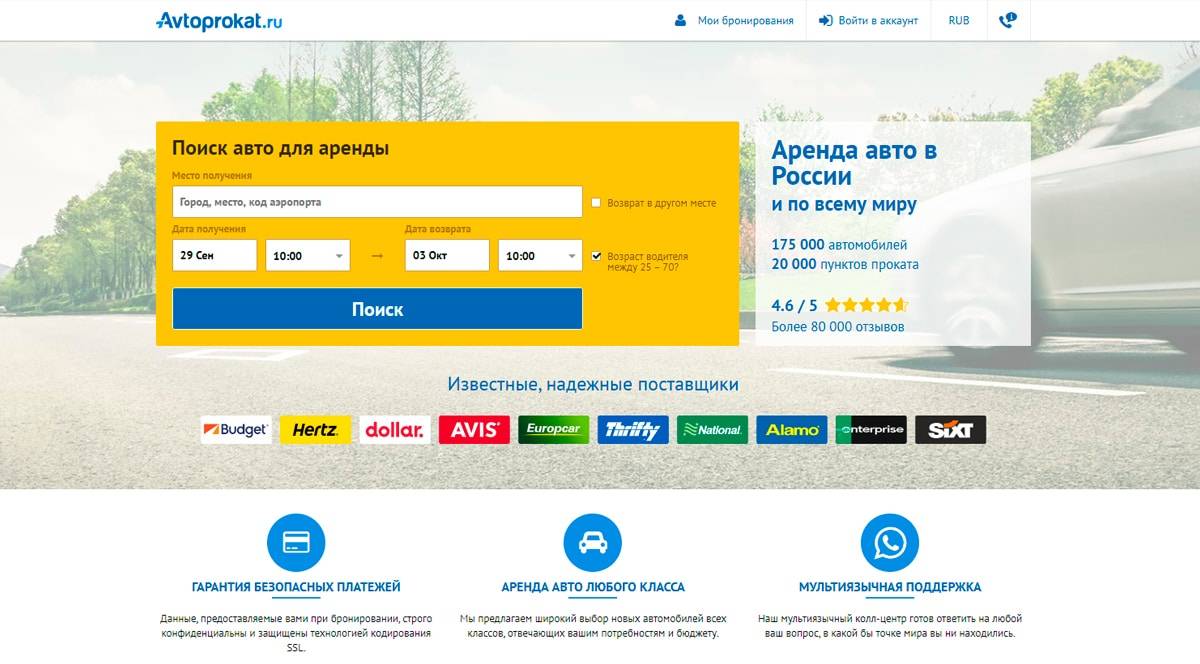Viewport: 1200px width, 664px height.
Task: Click the Hertz supplier logo
Action: (315, 430)
